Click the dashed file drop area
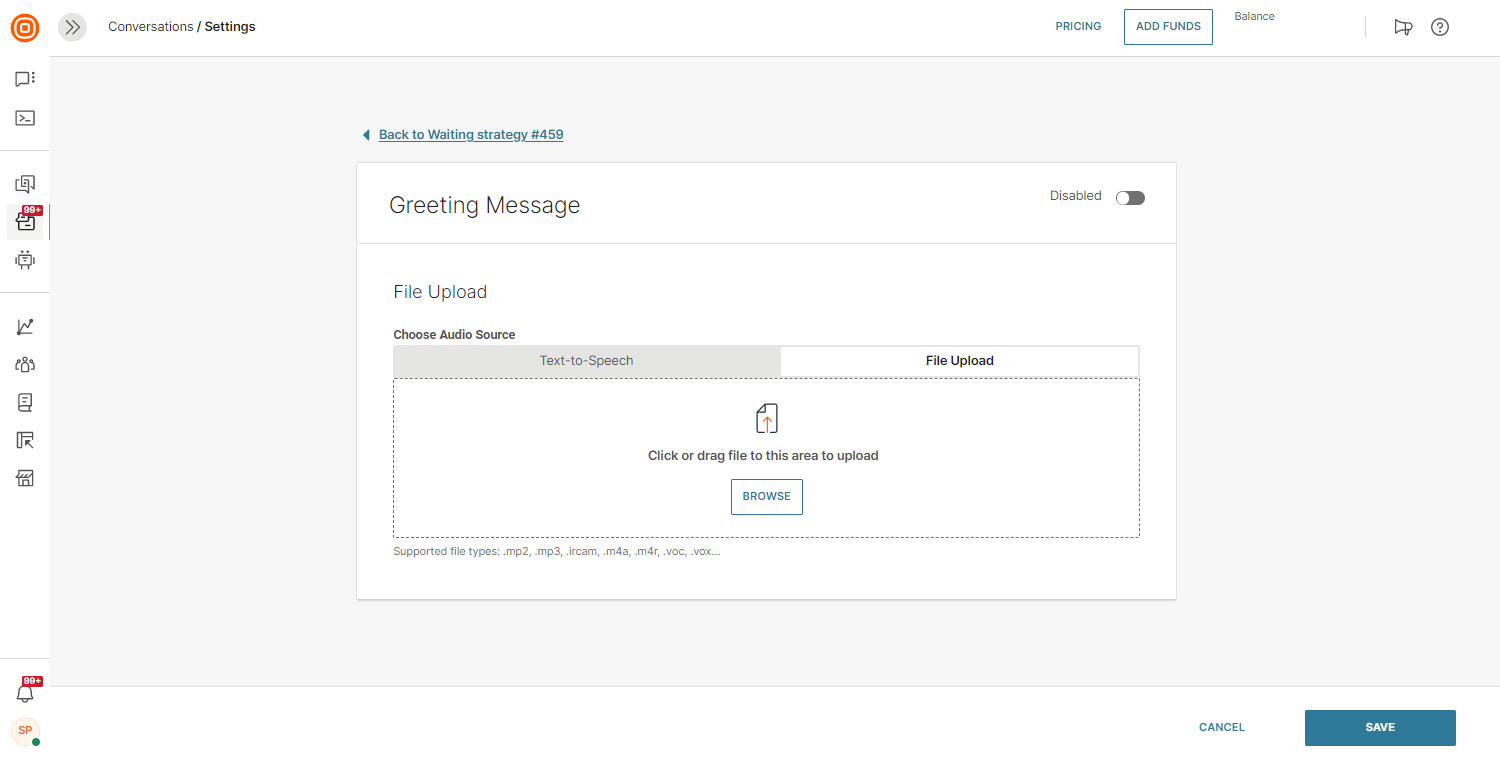 766,458
